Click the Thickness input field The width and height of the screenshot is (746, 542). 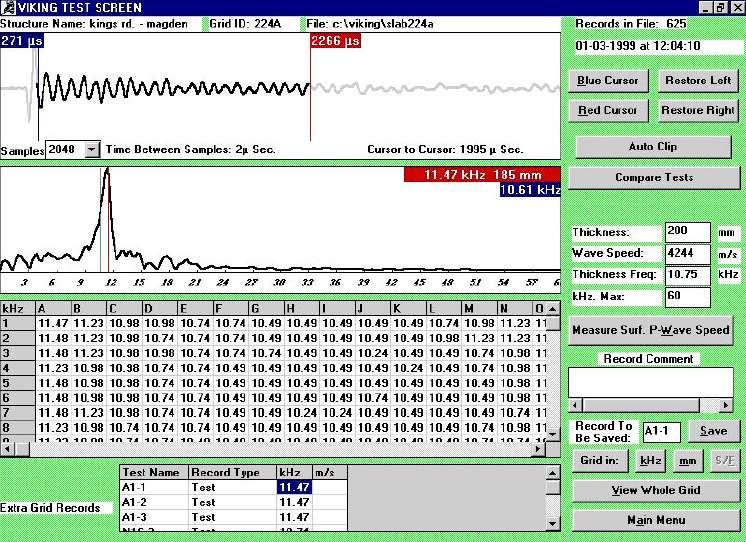tap(687, 232)
